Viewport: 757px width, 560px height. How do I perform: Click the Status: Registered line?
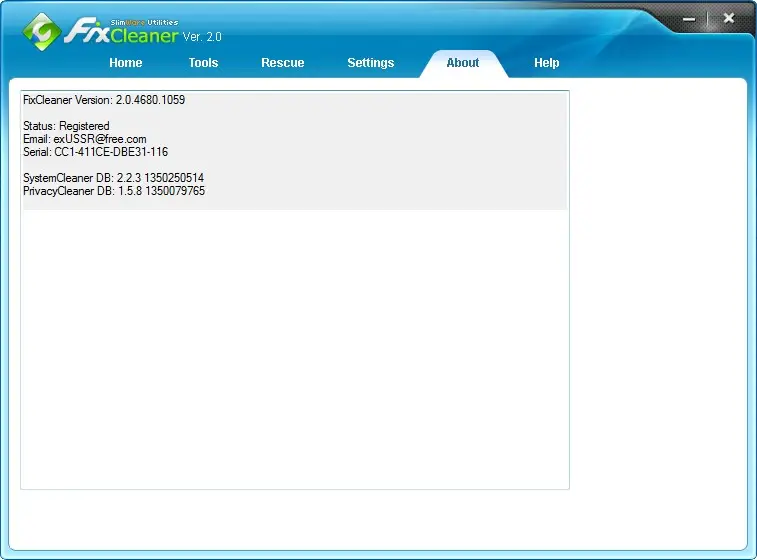66,126
